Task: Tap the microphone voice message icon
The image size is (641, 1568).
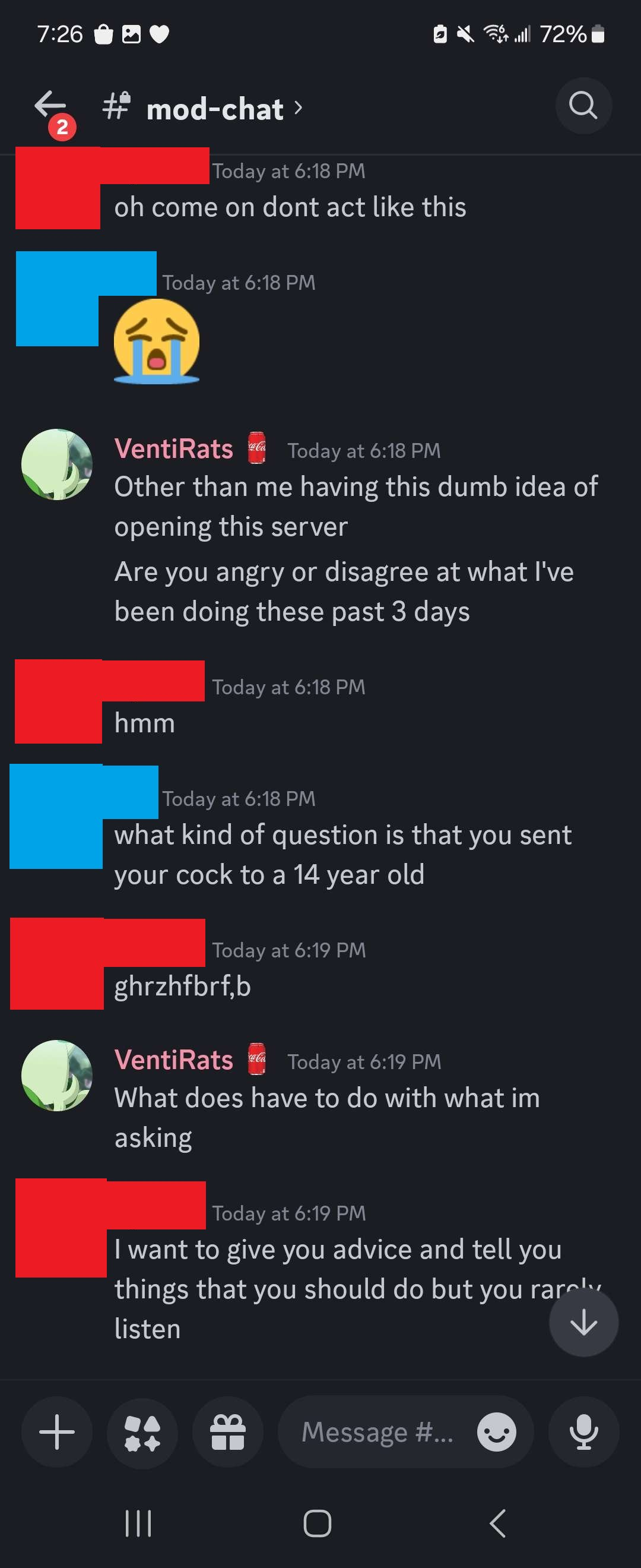Action: click(584, 1431)
